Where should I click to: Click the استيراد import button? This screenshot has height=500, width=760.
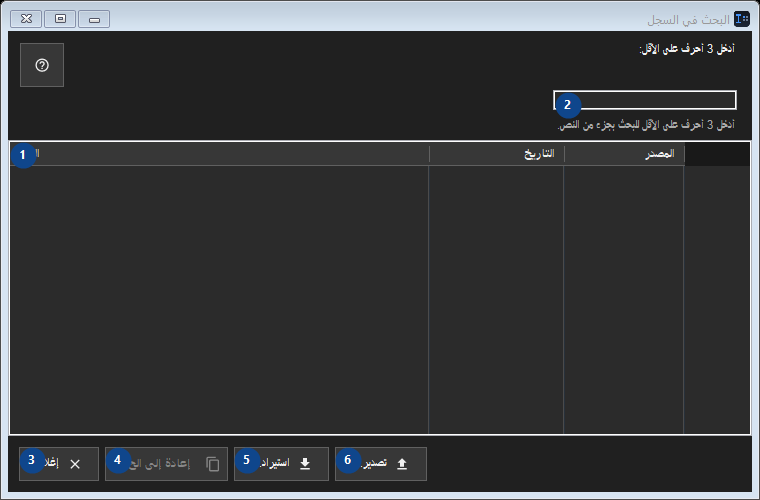coord(281,464)
